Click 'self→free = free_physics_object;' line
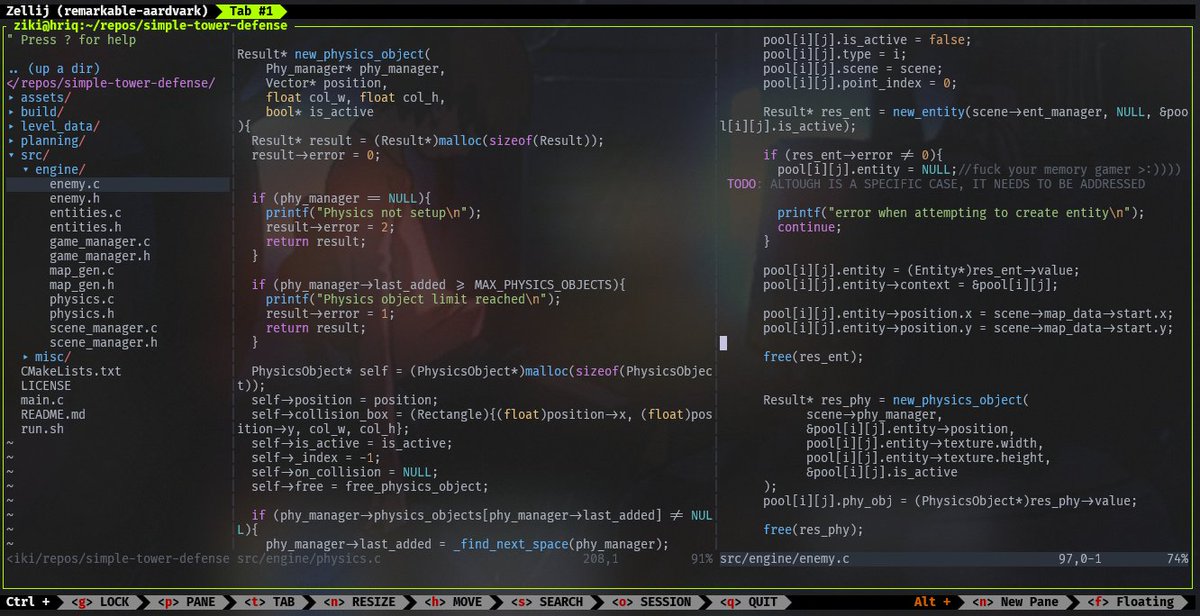 (369, 487)
